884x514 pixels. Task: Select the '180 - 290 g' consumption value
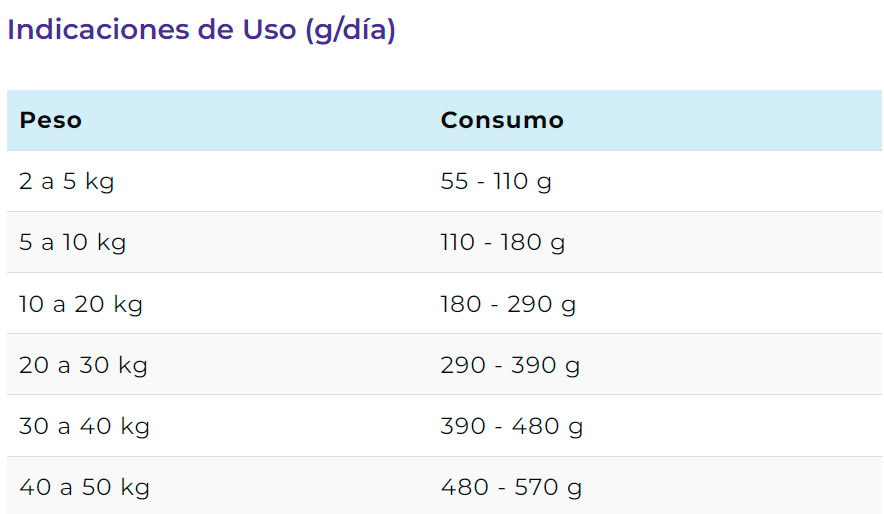pos(508,304)
